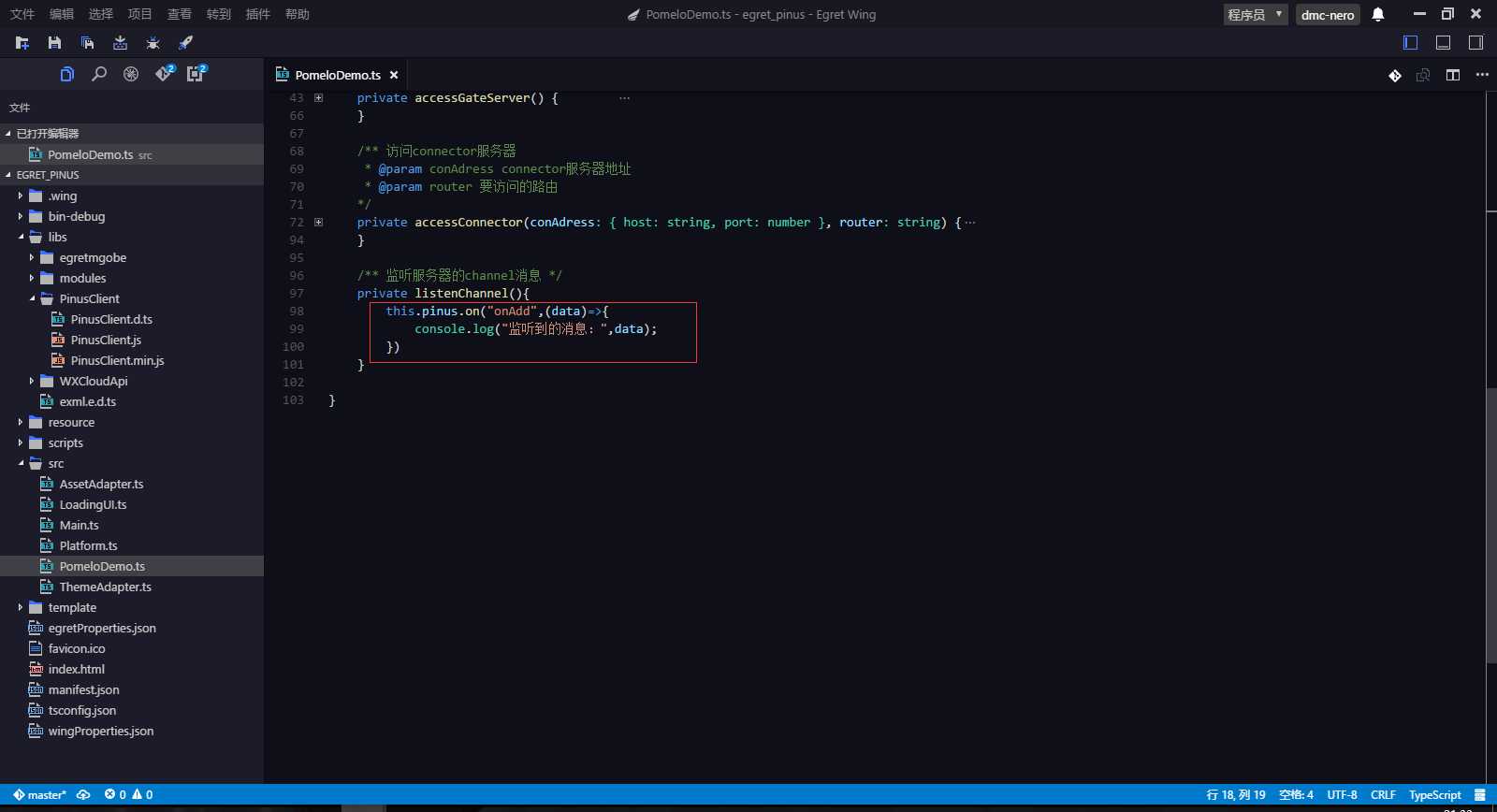Open the 选择 menu
1497x812 pixels.
pyautogui.click(x=100, y=14)
